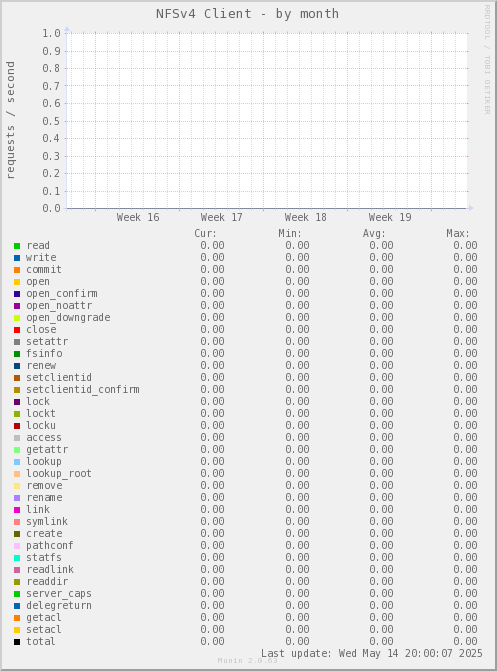Click the blue write legend swatch
This screenshot has height=671, width=497.
click(x=17, y=258)
